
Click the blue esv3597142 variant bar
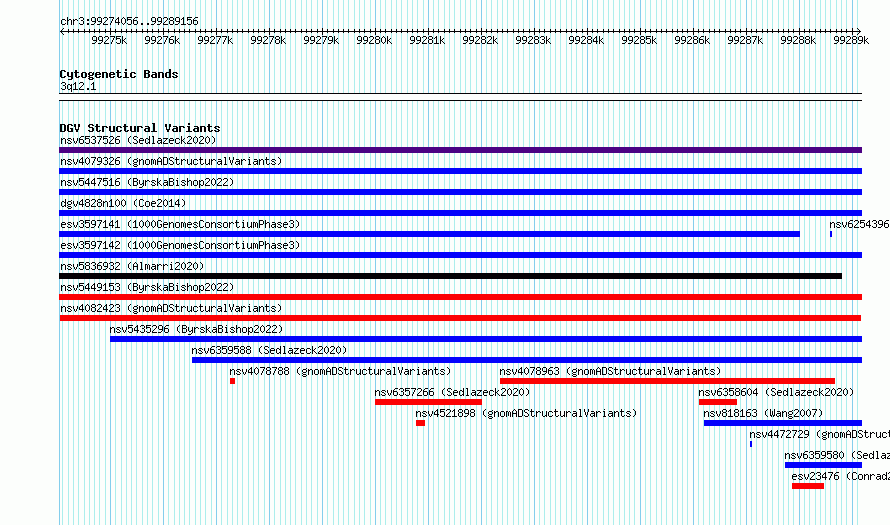point(460,255)
